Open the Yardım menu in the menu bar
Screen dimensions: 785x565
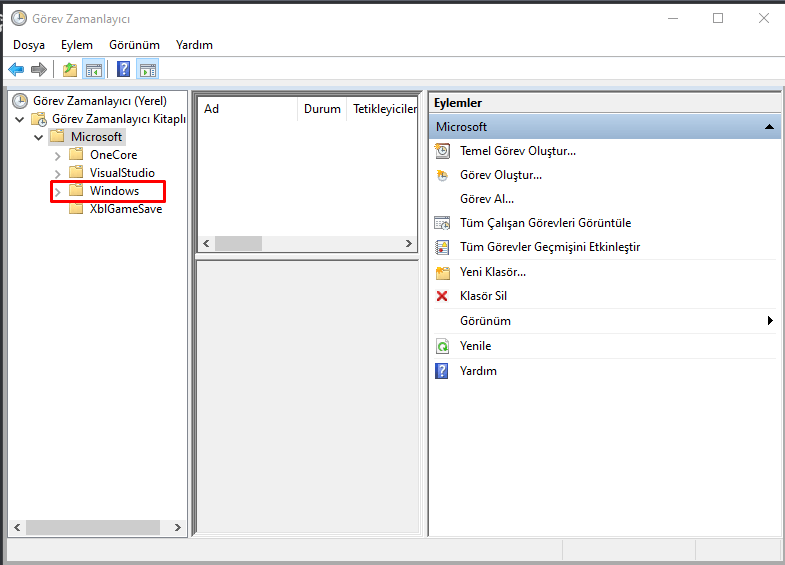click(194, 45)
